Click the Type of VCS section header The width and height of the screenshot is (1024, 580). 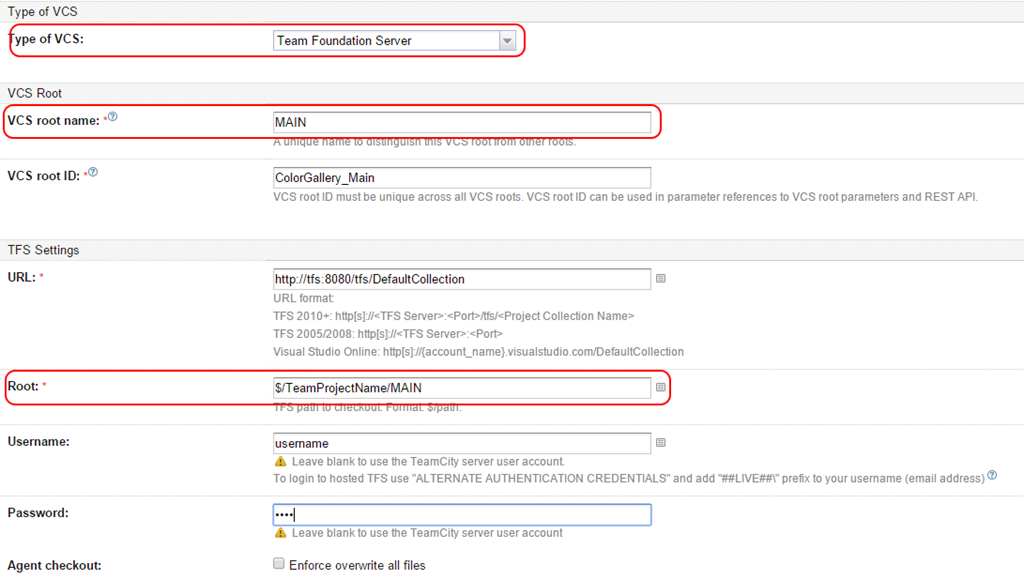(43, 12)
